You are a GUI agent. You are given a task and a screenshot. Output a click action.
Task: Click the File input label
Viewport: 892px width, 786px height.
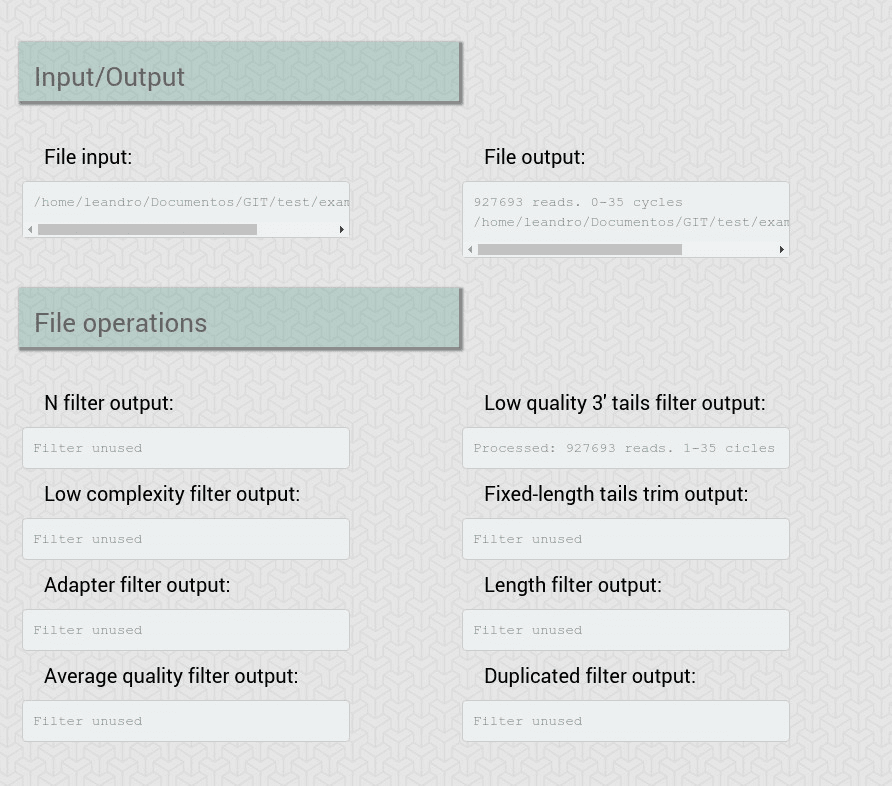pyautogui.click(x=88, y=157)
